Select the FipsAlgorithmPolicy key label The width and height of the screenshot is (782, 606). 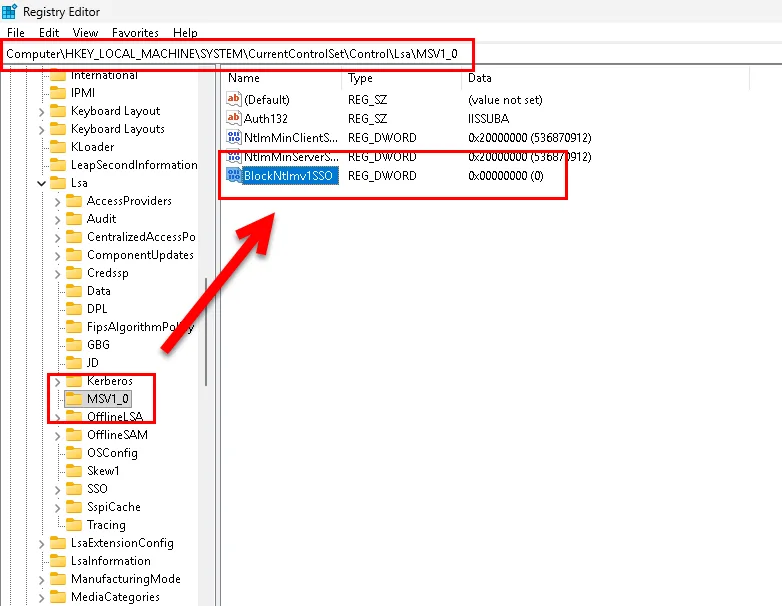click(140, 327)
